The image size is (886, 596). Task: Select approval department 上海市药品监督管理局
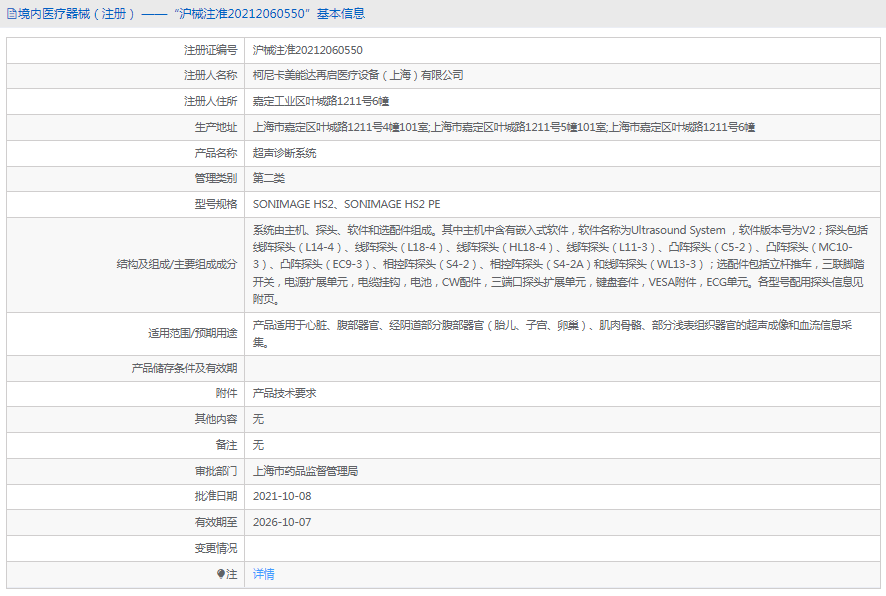tap(305, 471)
